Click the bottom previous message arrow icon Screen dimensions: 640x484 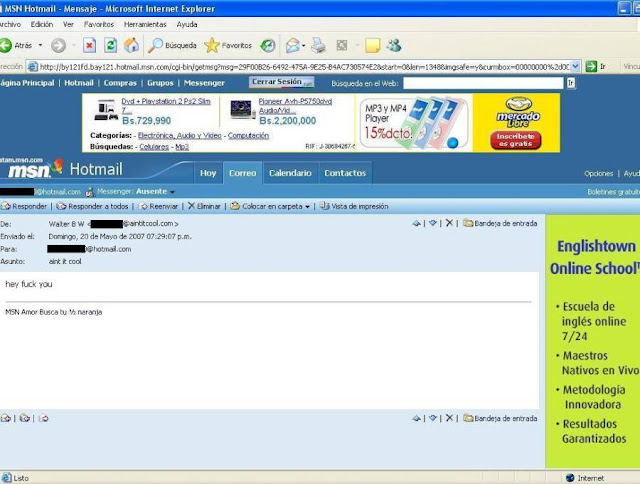416,418
